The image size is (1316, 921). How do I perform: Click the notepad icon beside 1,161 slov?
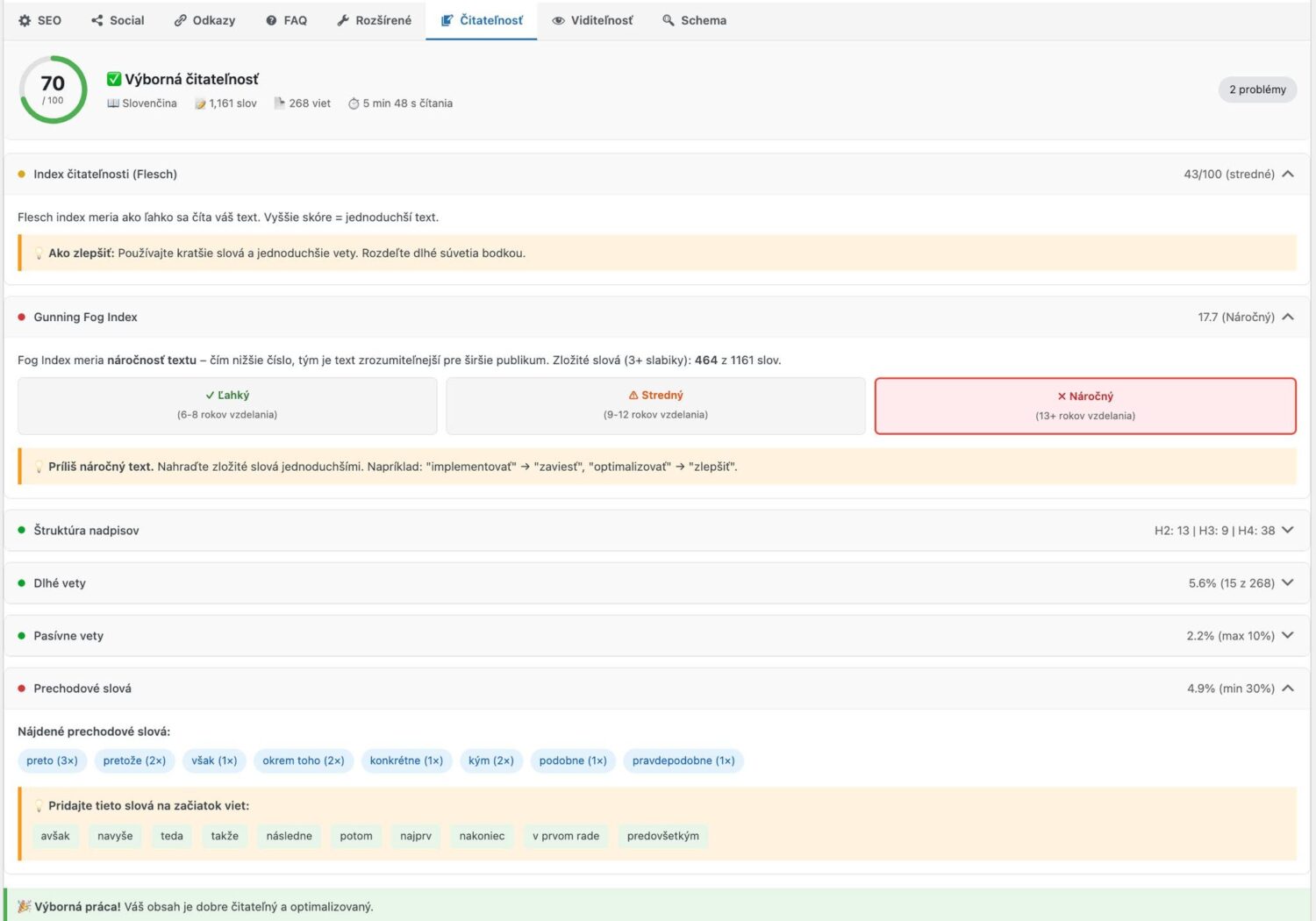coord(200,104)
